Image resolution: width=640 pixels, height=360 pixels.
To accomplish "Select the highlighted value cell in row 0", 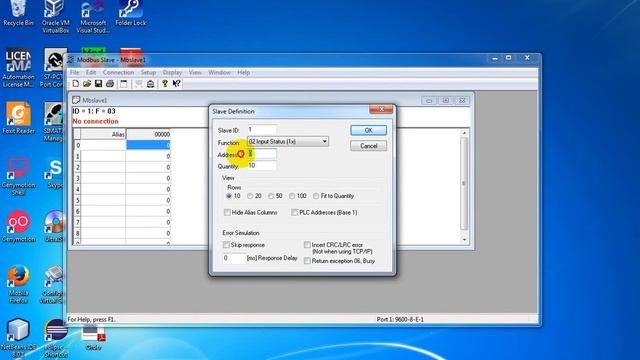I will [x=148, y=145].
